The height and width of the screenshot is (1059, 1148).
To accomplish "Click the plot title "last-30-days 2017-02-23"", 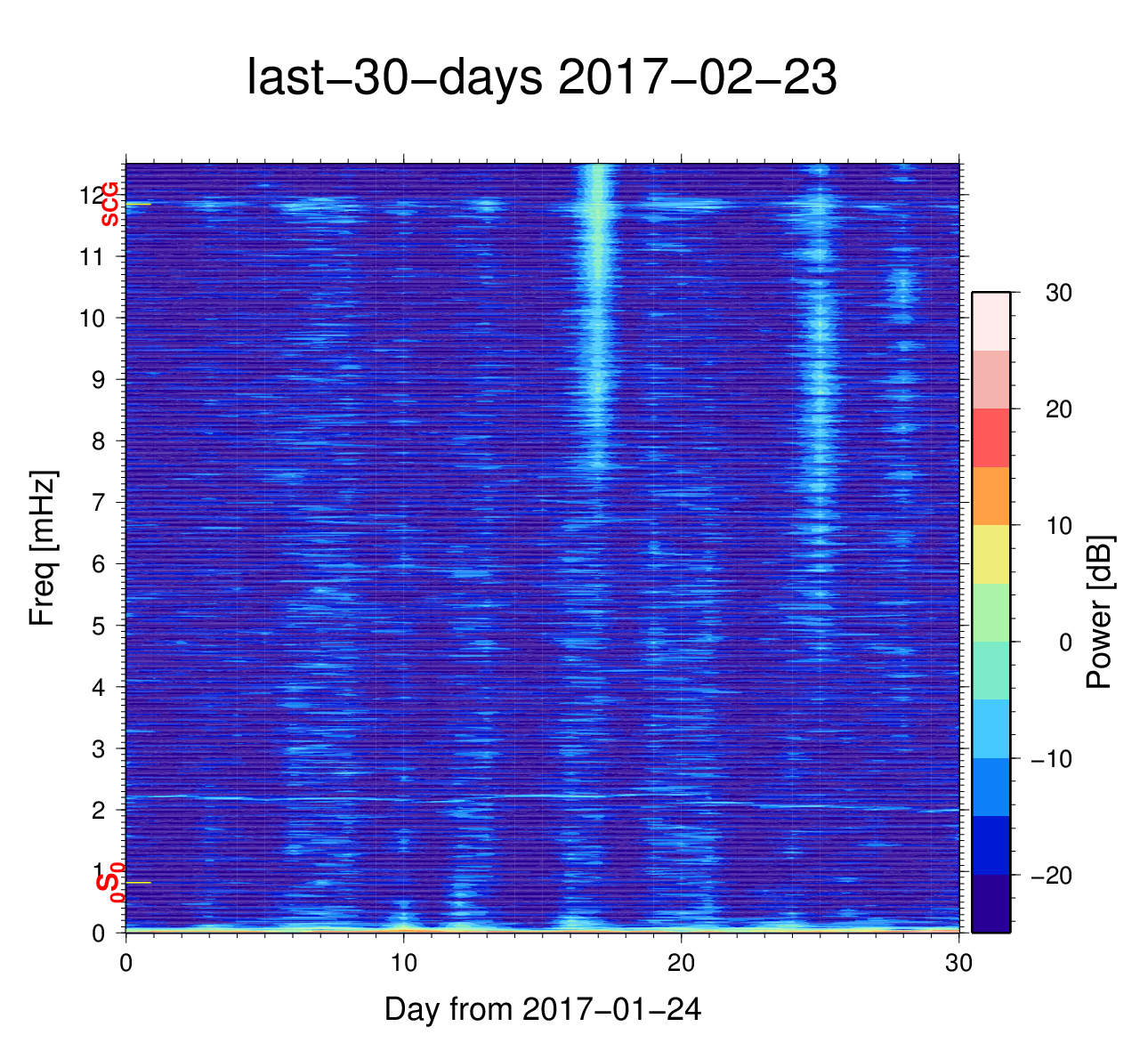I will tap(541, 78).
